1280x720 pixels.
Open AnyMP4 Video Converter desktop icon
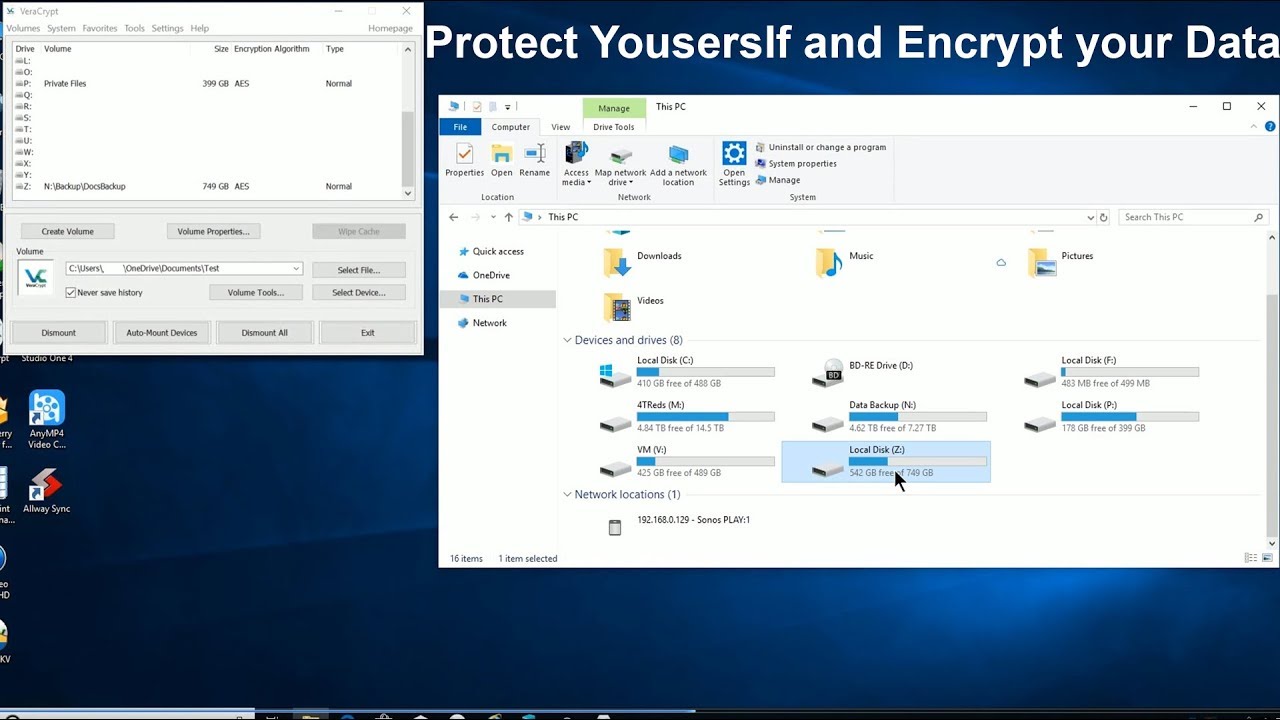(x=47, y=408)
